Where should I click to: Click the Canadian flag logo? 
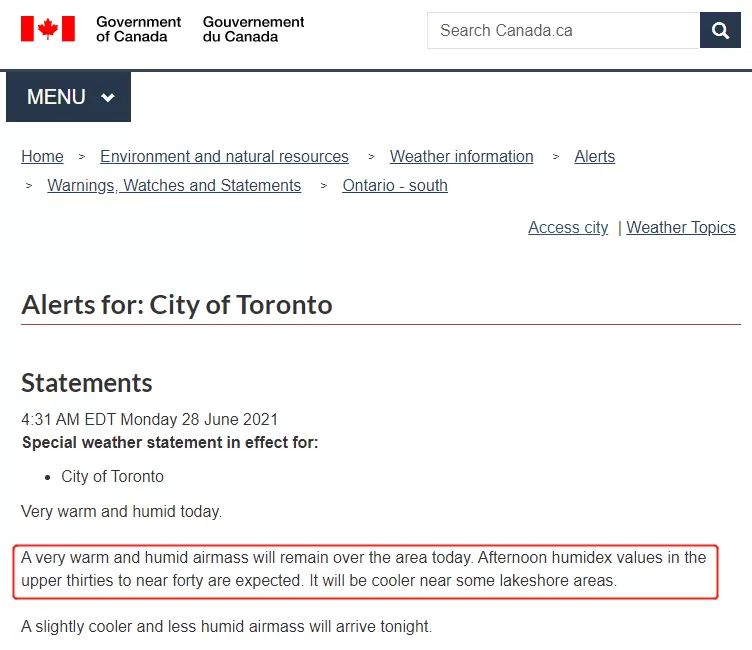point(48,29)
